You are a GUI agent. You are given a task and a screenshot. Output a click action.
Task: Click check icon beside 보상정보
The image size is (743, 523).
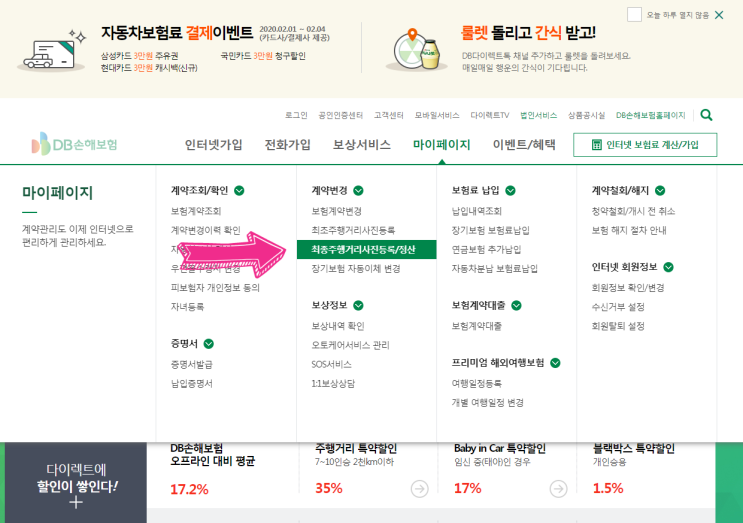(x=358, y=306)
